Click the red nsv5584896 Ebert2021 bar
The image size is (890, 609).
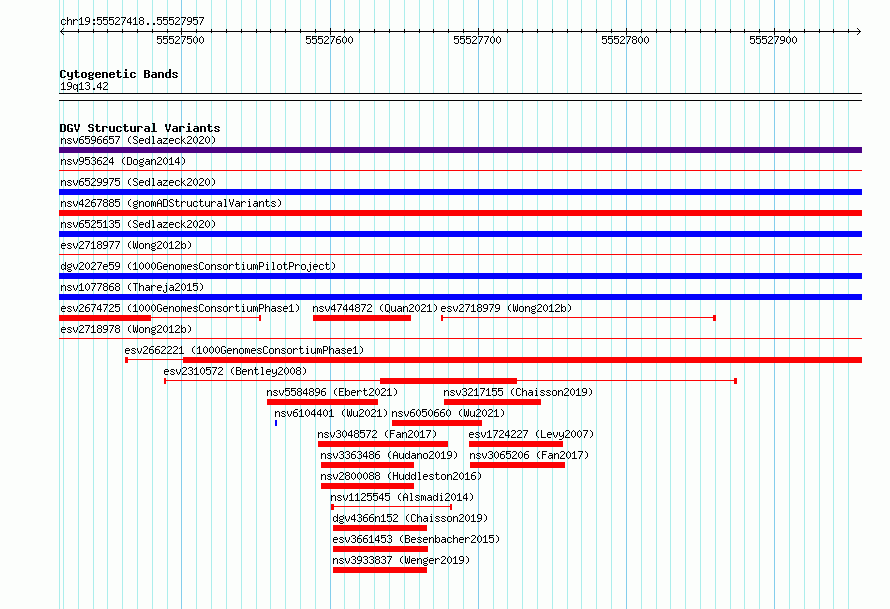tap(322, 402)
